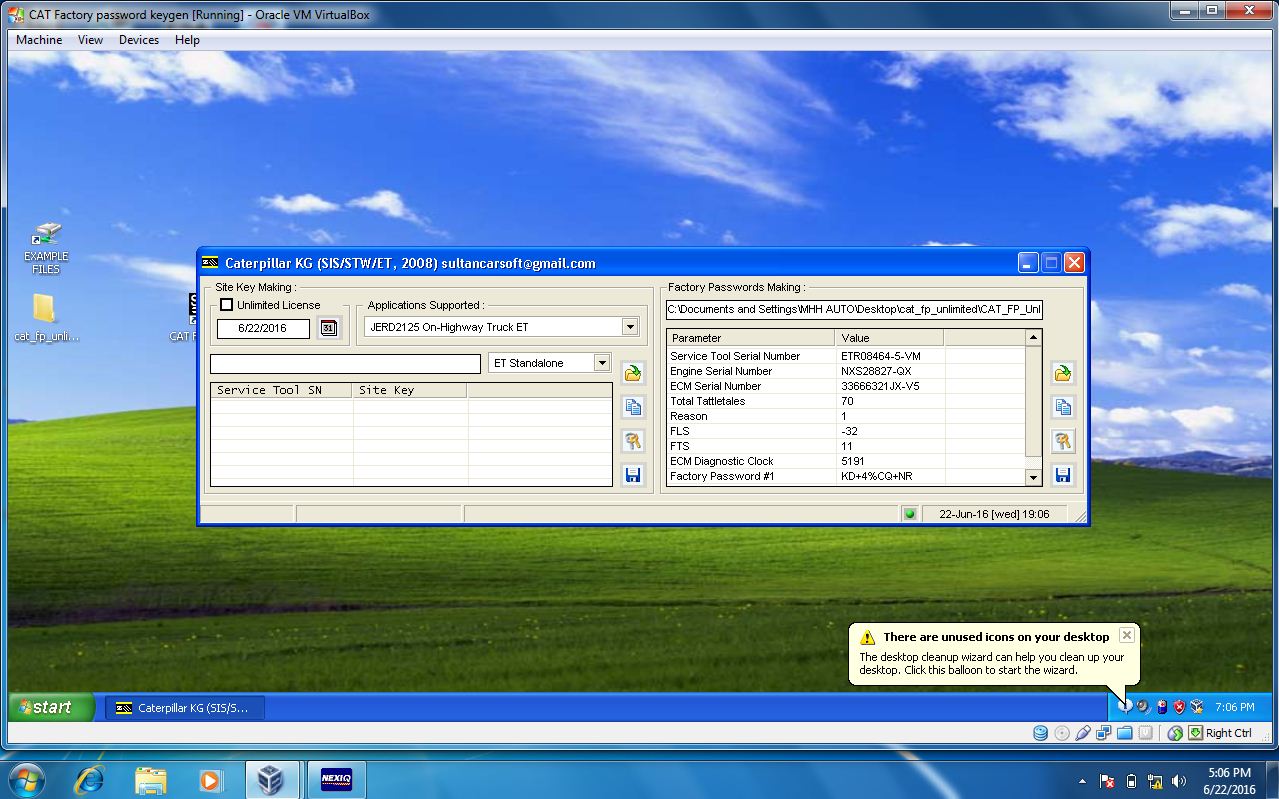Click value ETR08464-5-VM

881,356
